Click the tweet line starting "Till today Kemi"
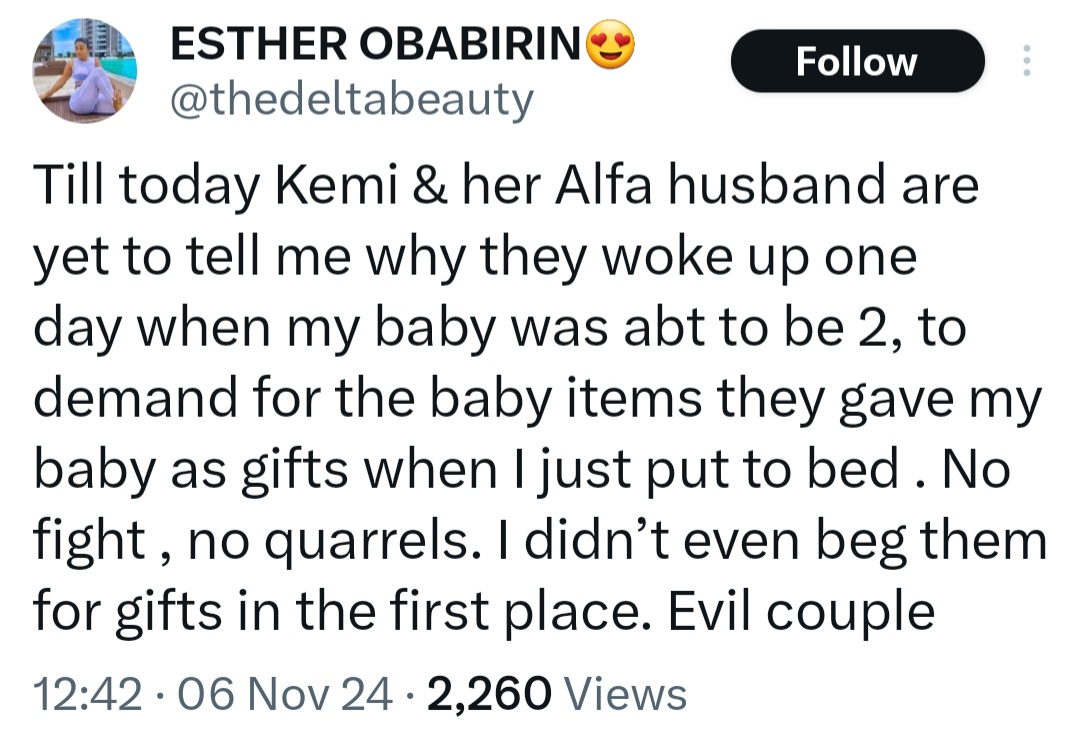This screenshot has height=742, width=1080. point(505,188)
